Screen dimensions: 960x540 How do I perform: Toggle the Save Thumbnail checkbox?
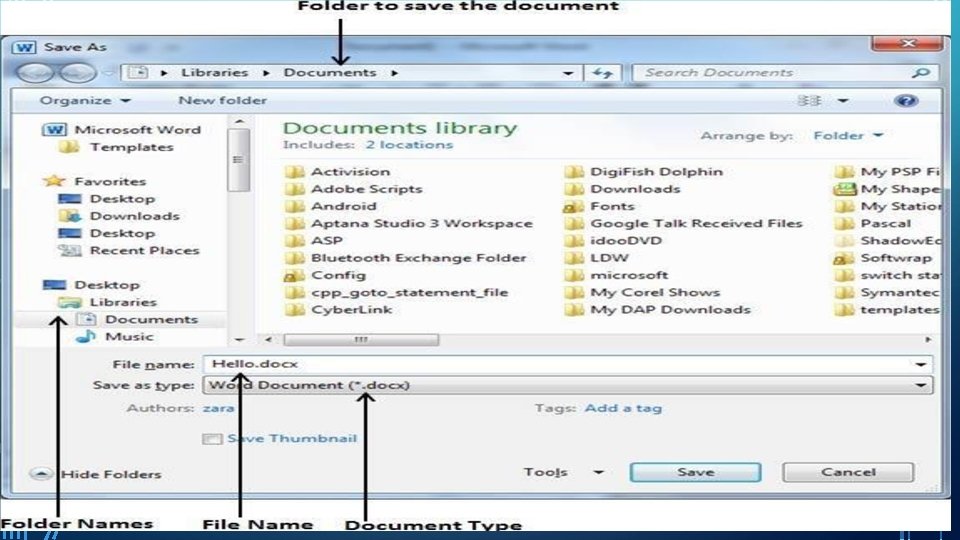pyautogui.click(x=212, y=439)
